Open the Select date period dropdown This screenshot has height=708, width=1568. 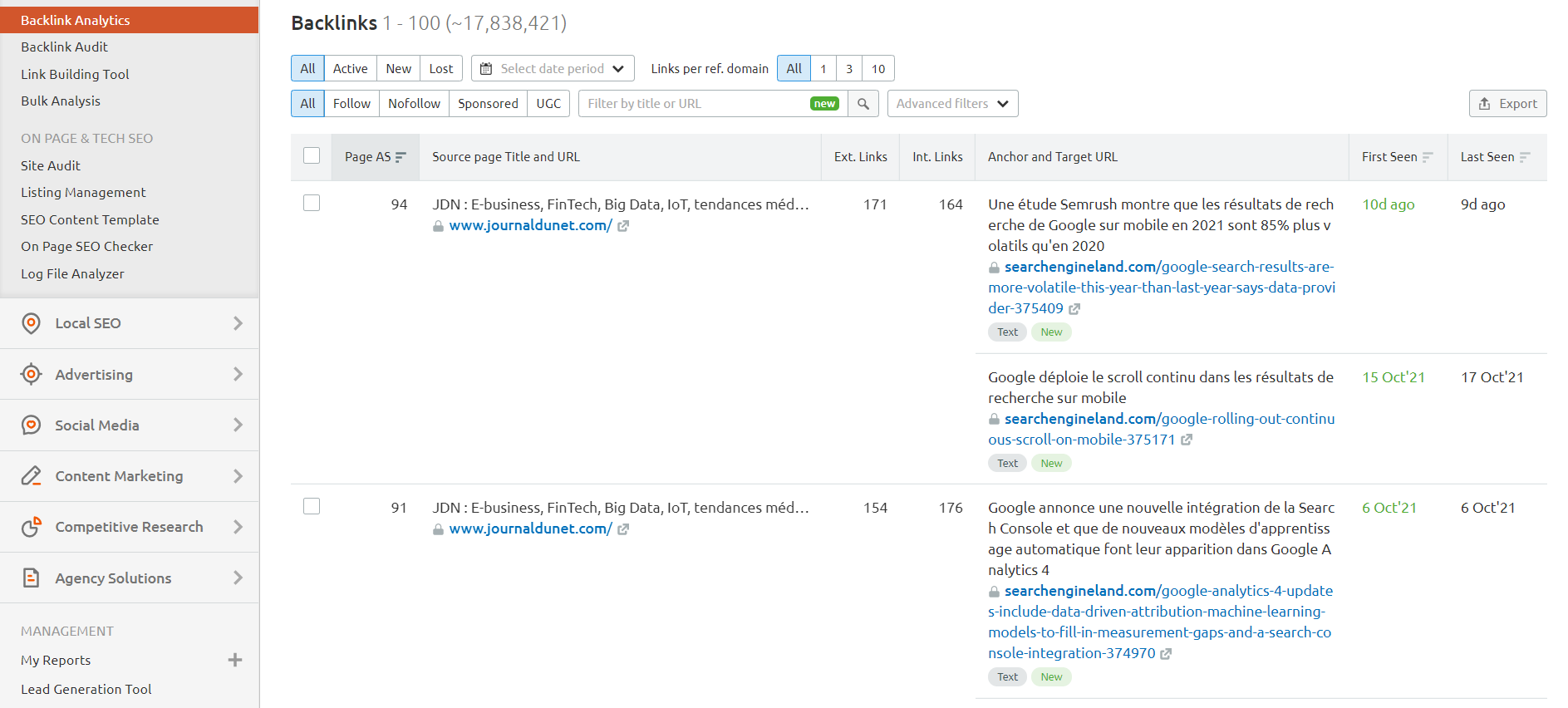pos(553,69)
